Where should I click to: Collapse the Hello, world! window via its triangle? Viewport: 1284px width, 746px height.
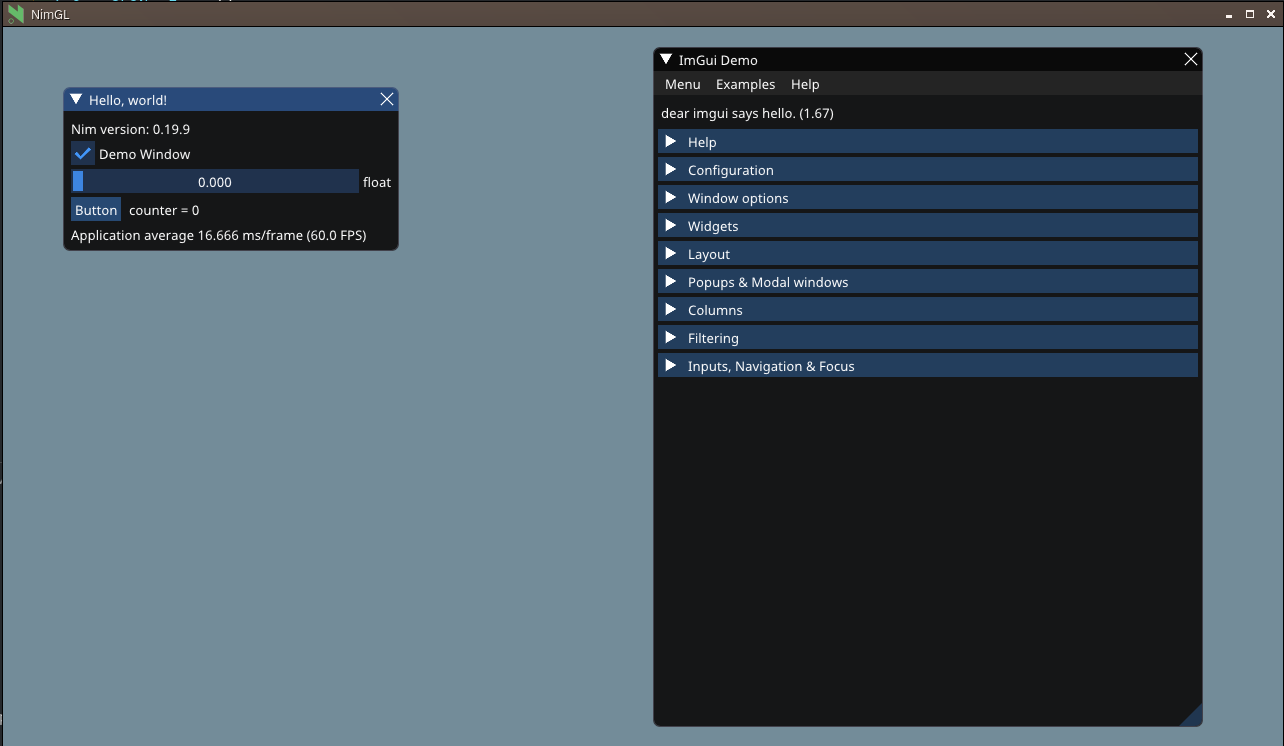75,98
